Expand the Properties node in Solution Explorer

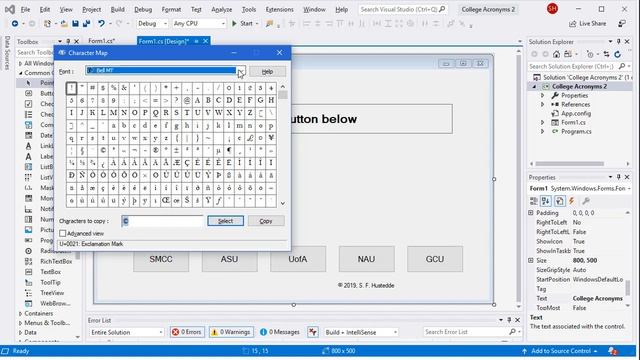pyautogui.click(x=542, y=96)
